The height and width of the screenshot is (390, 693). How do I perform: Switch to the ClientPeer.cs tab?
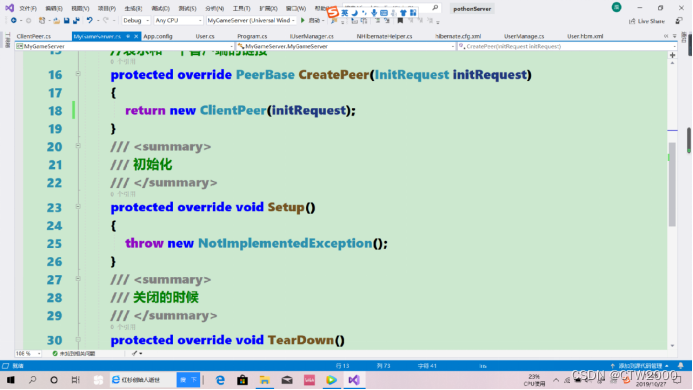coord(34,36)
